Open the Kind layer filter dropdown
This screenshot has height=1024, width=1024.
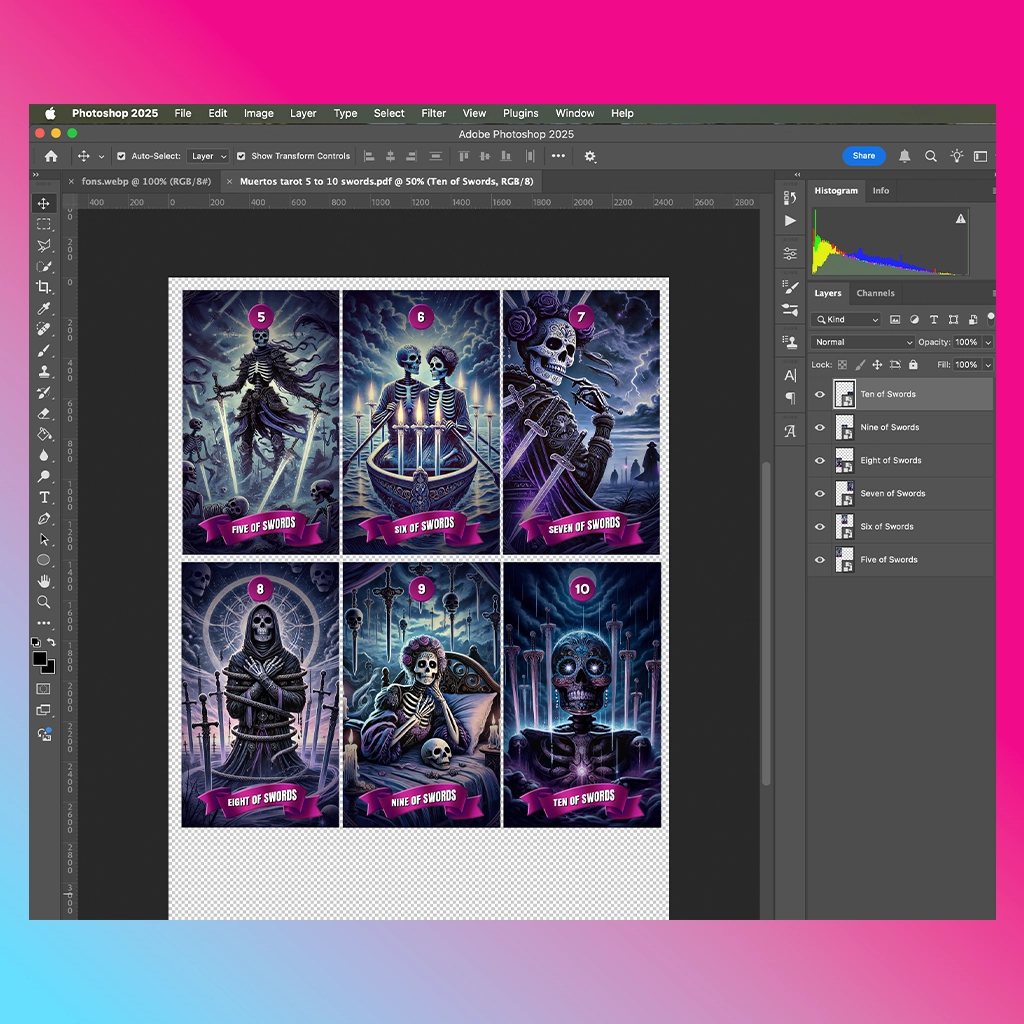click(848, 319)
